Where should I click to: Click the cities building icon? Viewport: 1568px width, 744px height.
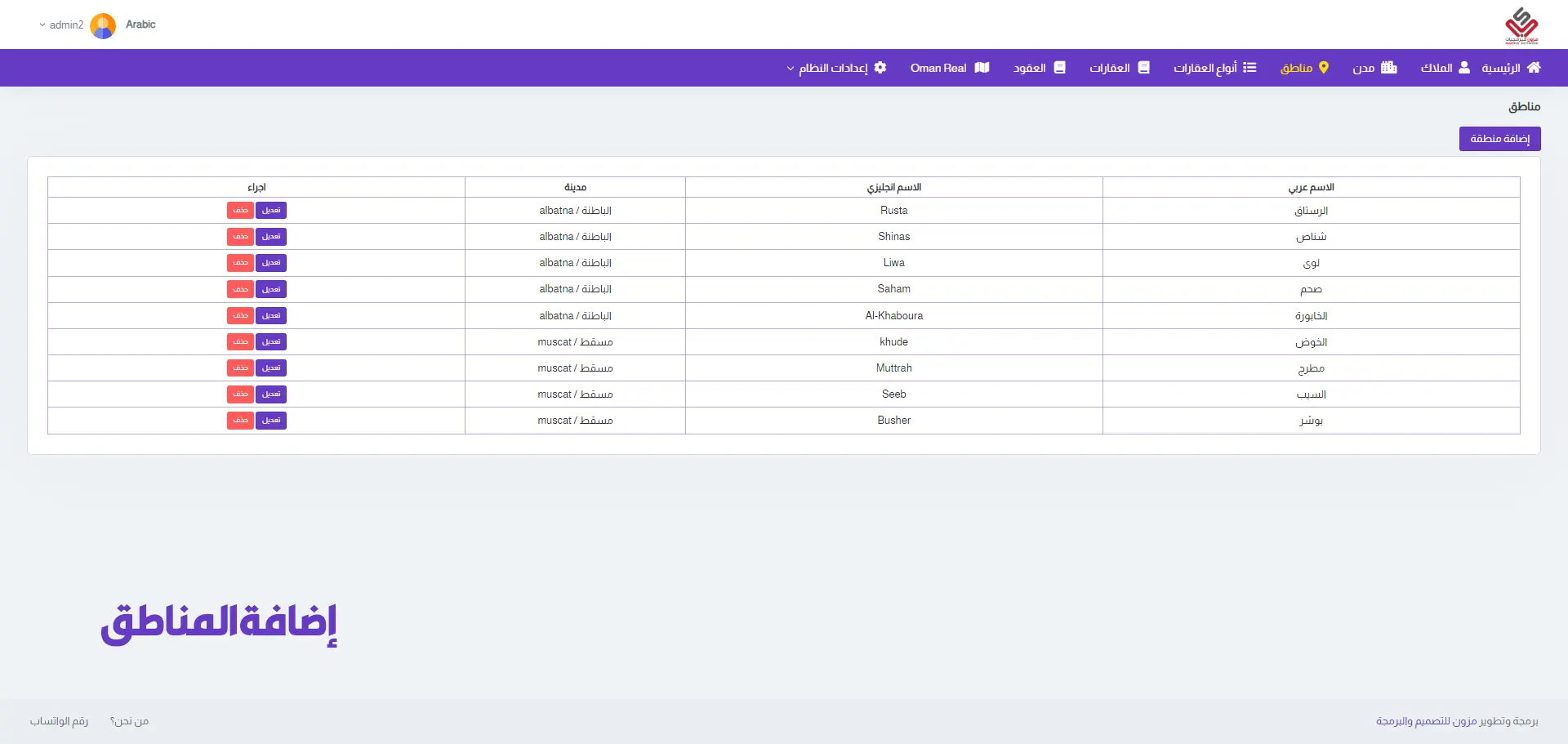click(1389, 68)
